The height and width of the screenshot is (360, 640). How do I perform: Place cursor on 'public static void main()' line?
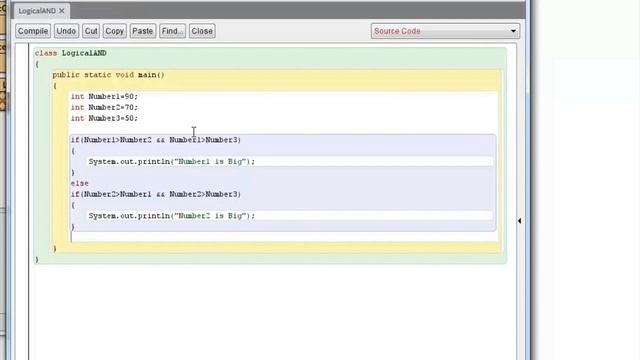[x=109, y=75]
